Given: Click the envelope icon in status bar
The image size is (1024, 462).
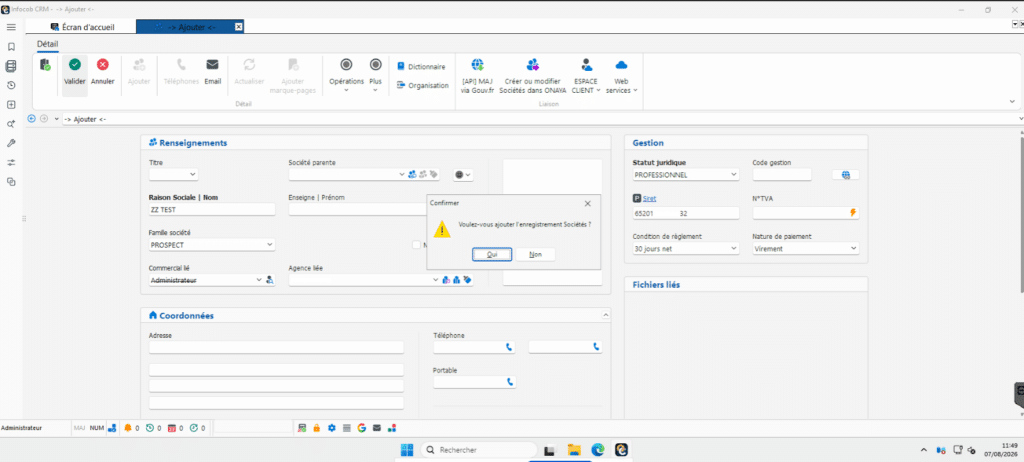Looking at the screenshot, I should click(377, 428).
